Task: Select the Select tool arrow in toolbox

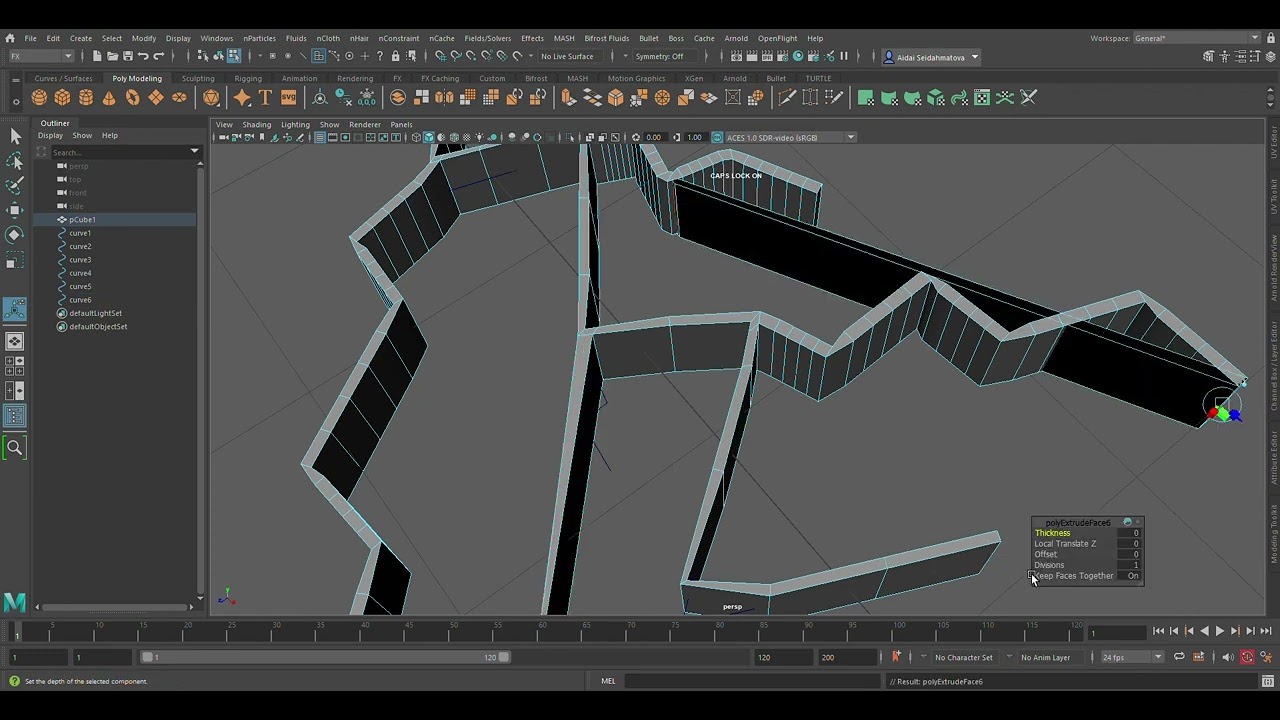Action: click(15, 135)
